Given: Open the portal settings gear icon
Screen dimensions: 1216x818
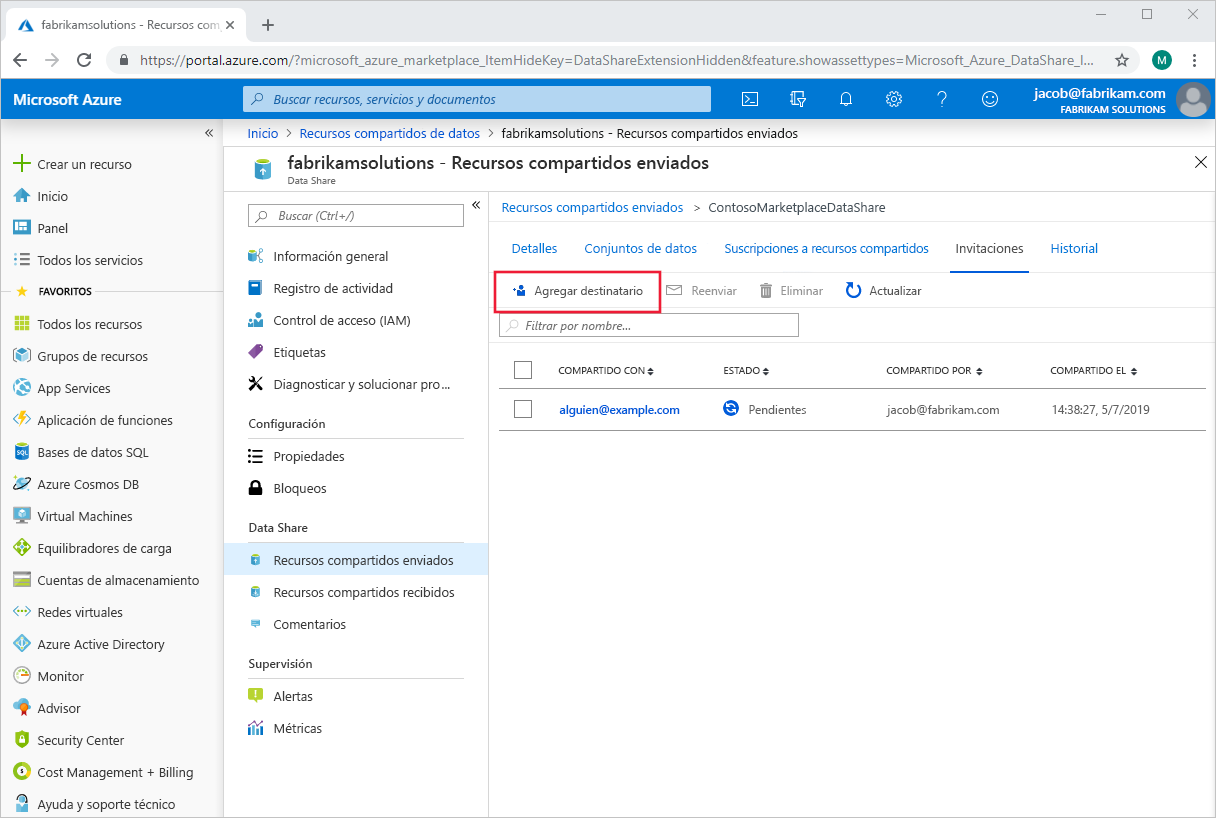Looking at the screenshot, I should (x=894, y=99).
